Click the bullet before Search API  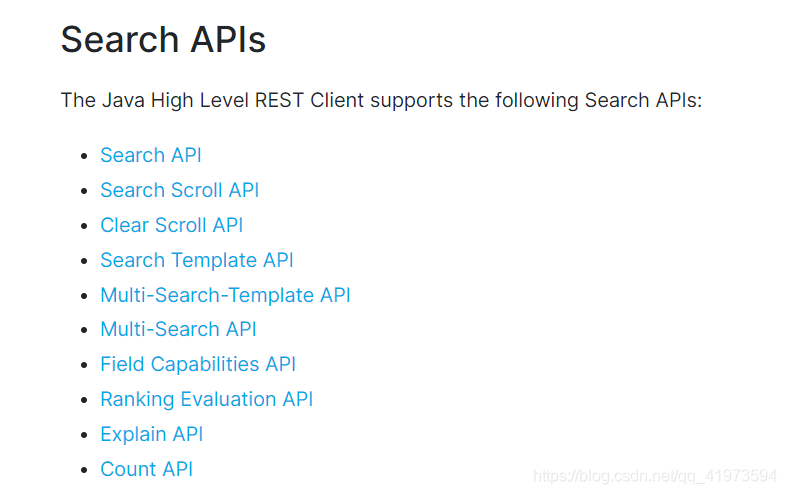(x=84, y=156)
